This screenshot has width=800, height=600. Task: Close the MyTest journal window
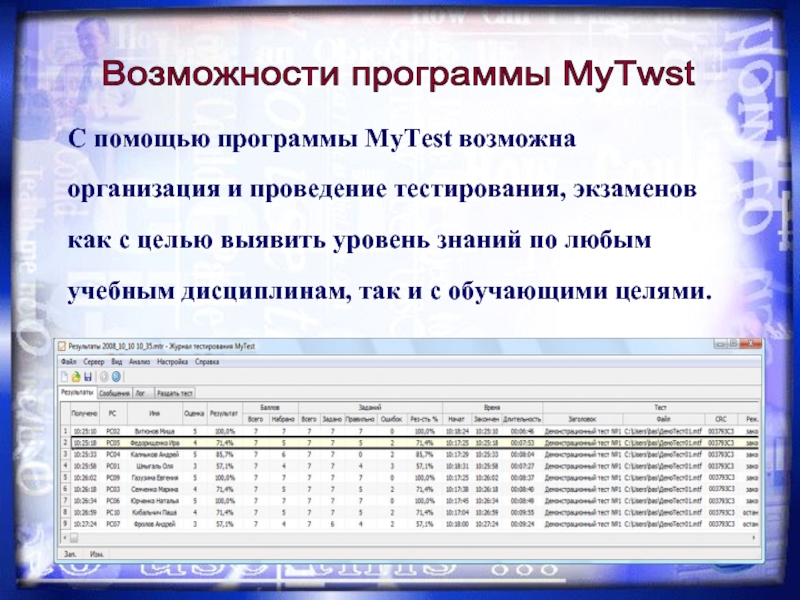click(751, 344)
